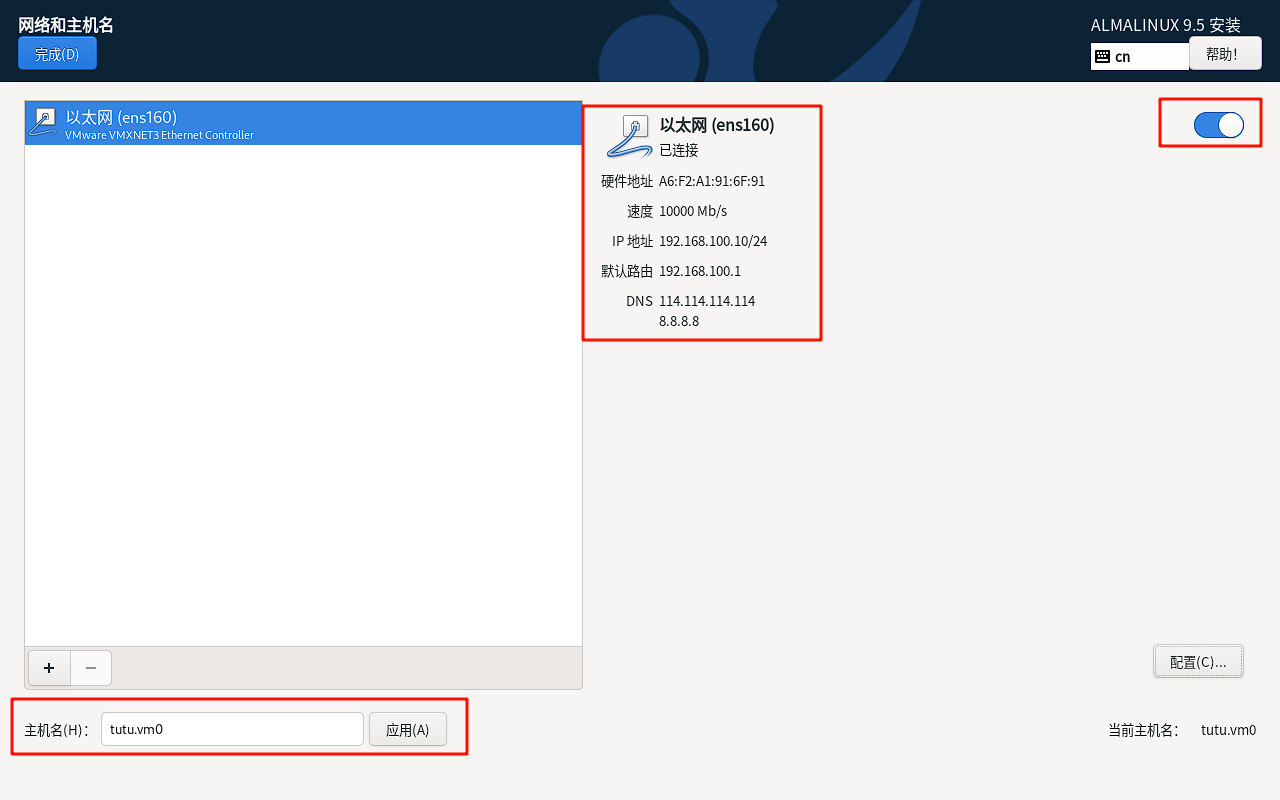Click the large Ethernet icon in details panel
1280x800 pixels.
click(x=630, y=137)
